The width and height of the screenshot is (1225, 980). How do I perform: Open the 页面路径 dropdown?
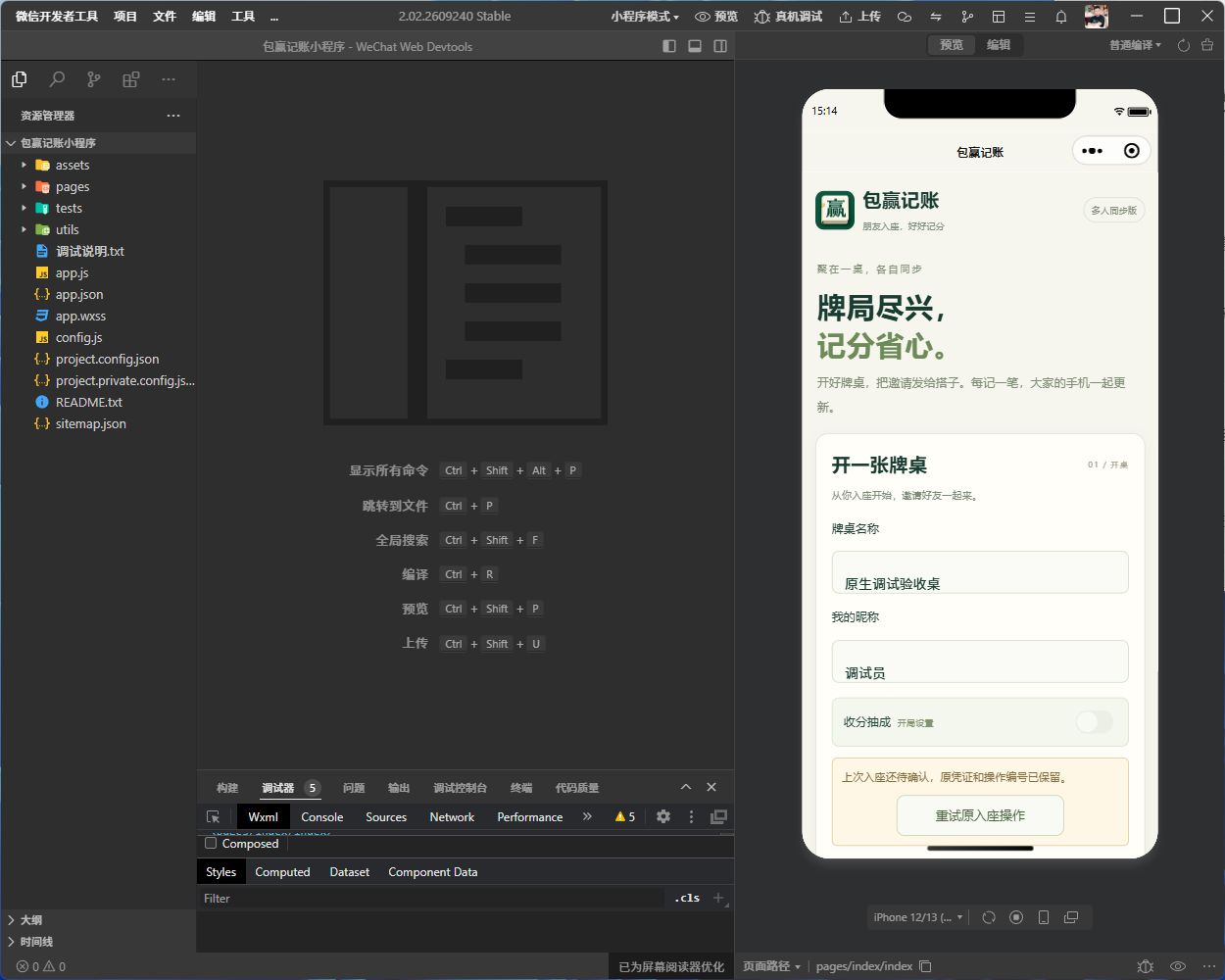[x=771, y=966]
